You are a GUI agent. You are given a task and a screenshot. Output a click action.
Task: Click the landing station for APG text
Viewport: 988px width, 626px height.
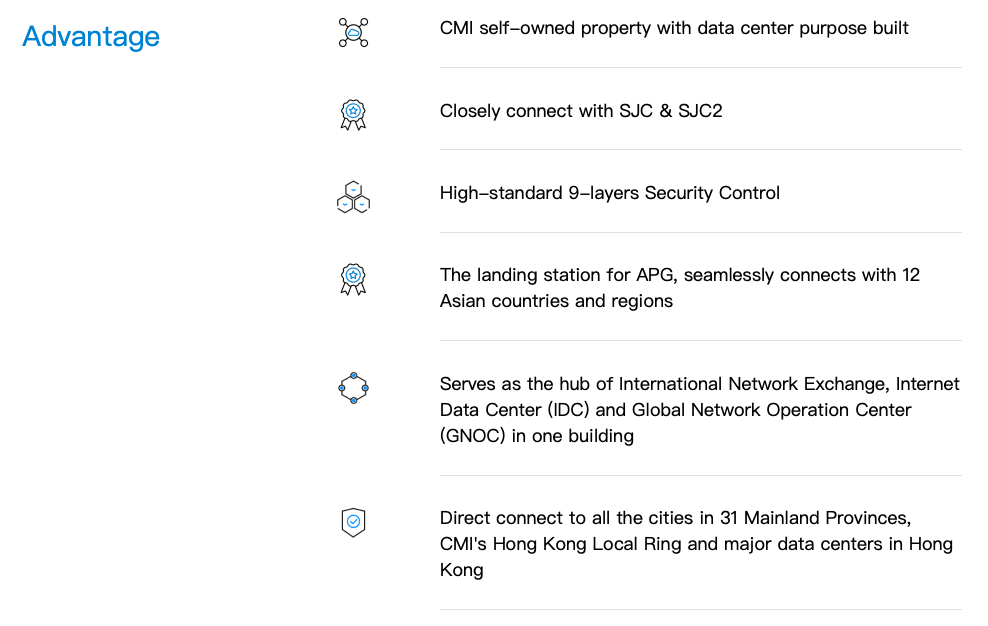pos(680,275)
